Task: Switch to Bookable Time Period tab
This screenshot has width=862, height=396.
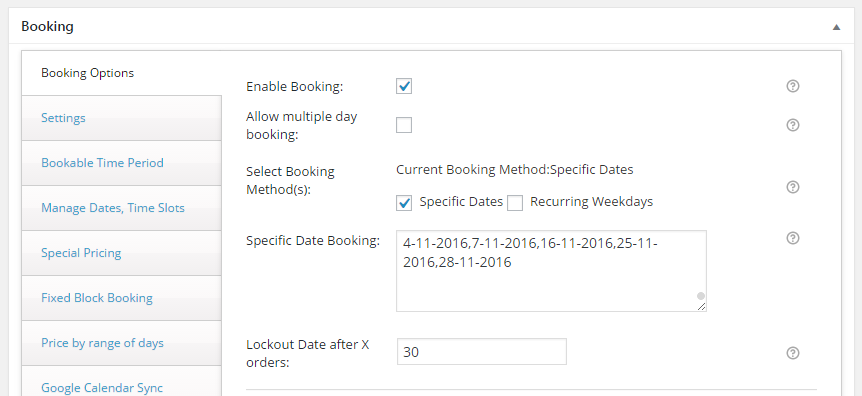Action: 121,163
